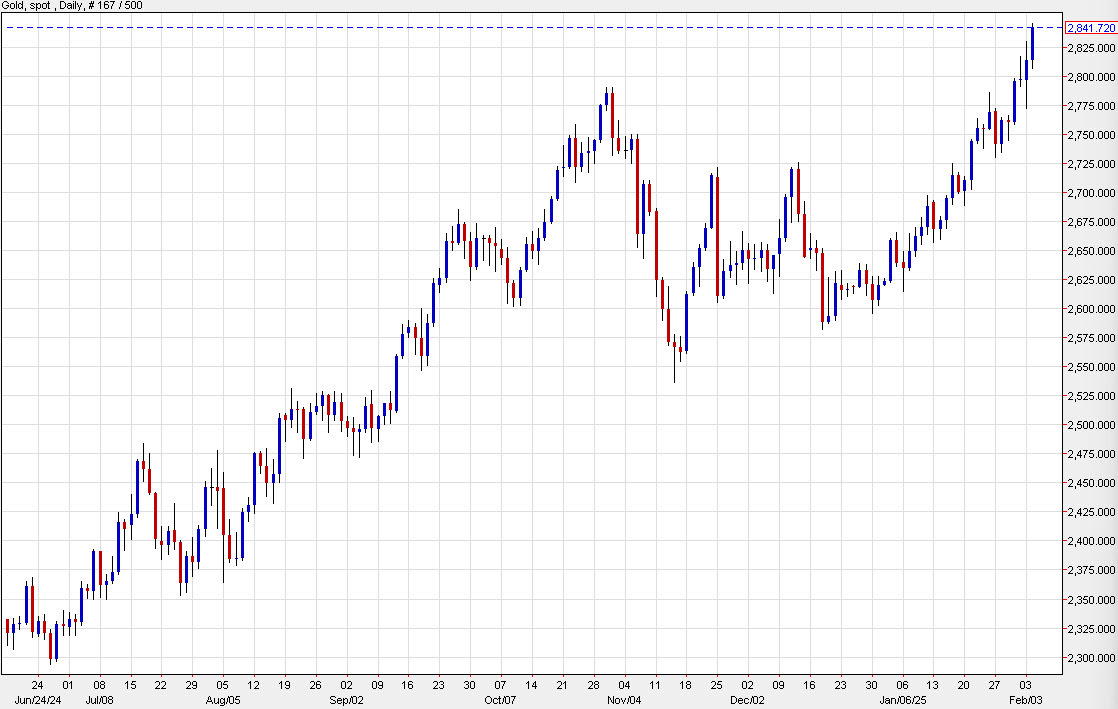This screenshot has width=1118, height=709.
Task: Select the 2,325.000 price axis label
Action: [x=1091, y=629]
